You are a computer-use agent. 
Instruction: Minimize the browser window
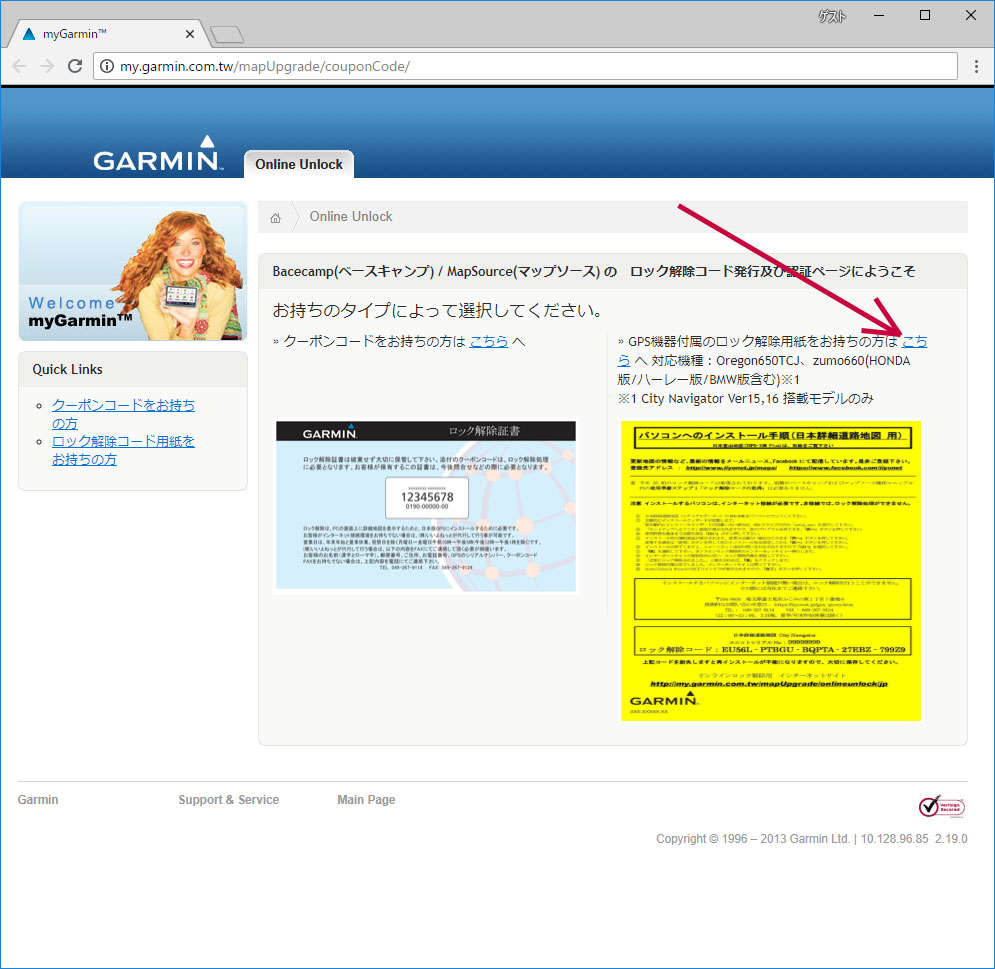[x=879, y=16]
